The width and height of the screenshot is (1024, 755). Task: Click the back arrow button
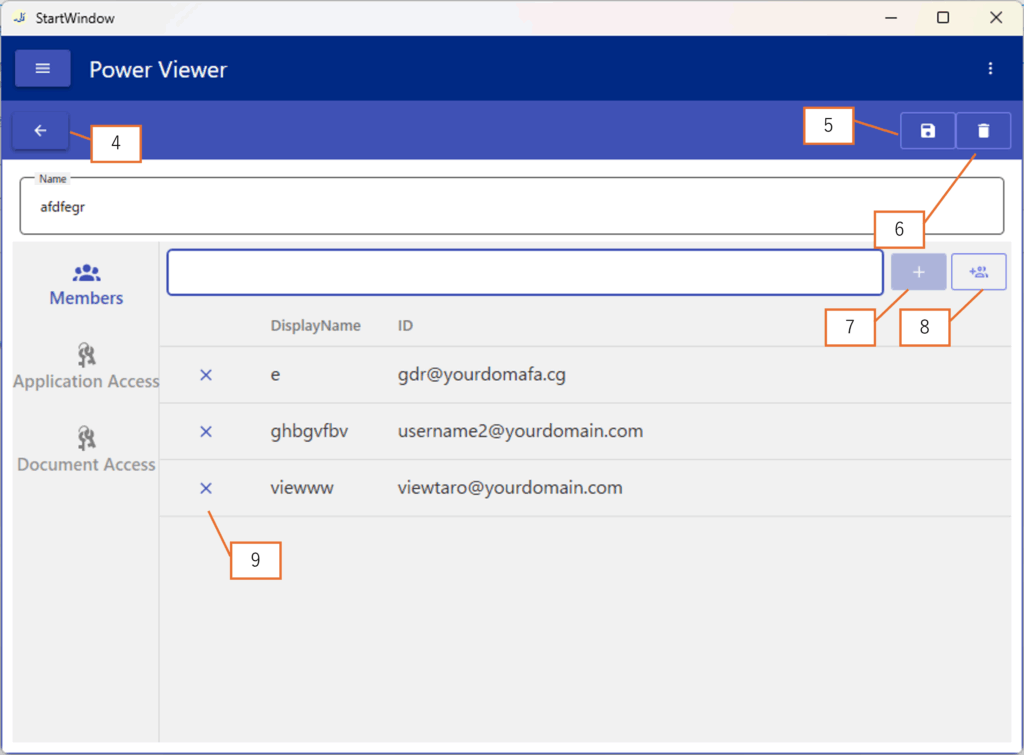click(x=41, y=131)
